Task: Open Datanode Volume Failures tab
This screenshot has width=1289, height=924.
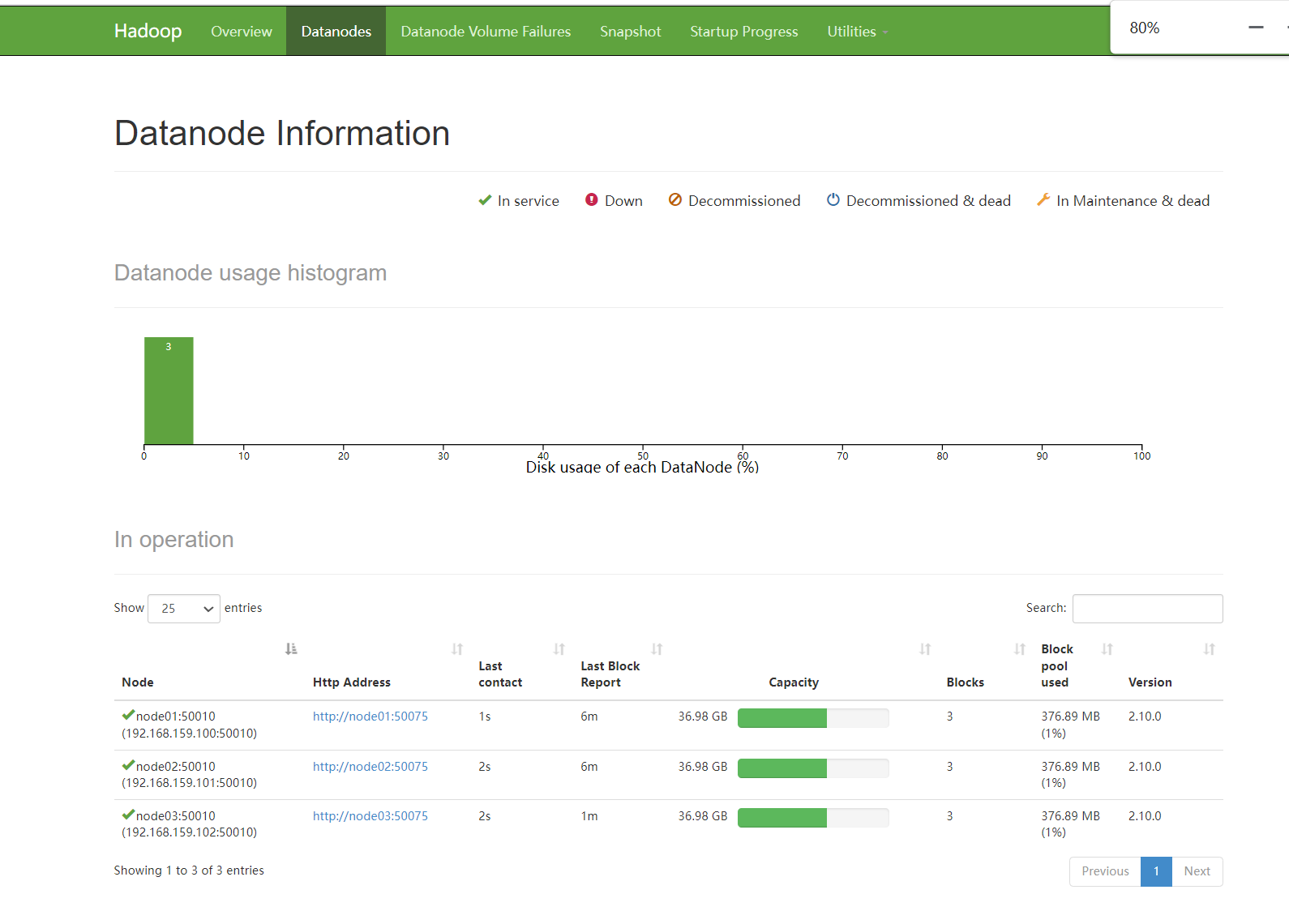Action: click(486, 32)
